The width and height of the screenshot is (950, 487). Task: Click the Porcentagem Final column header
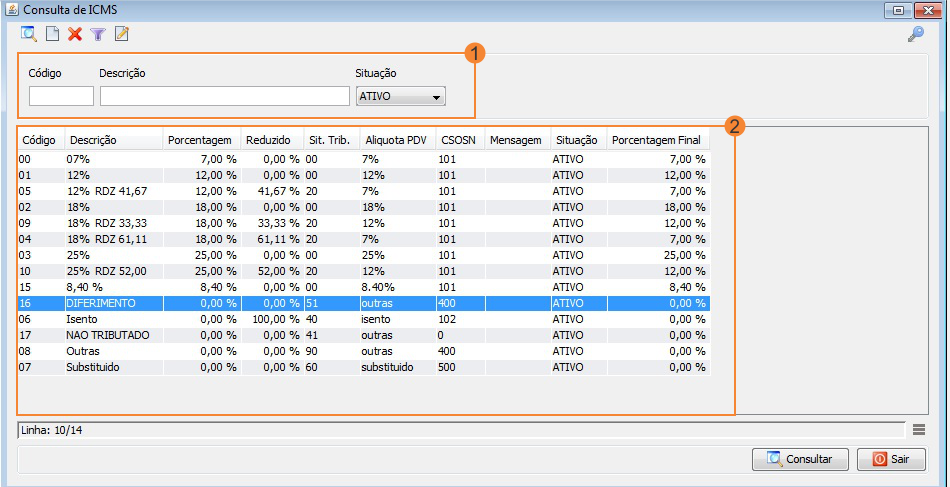coord(657,140)
